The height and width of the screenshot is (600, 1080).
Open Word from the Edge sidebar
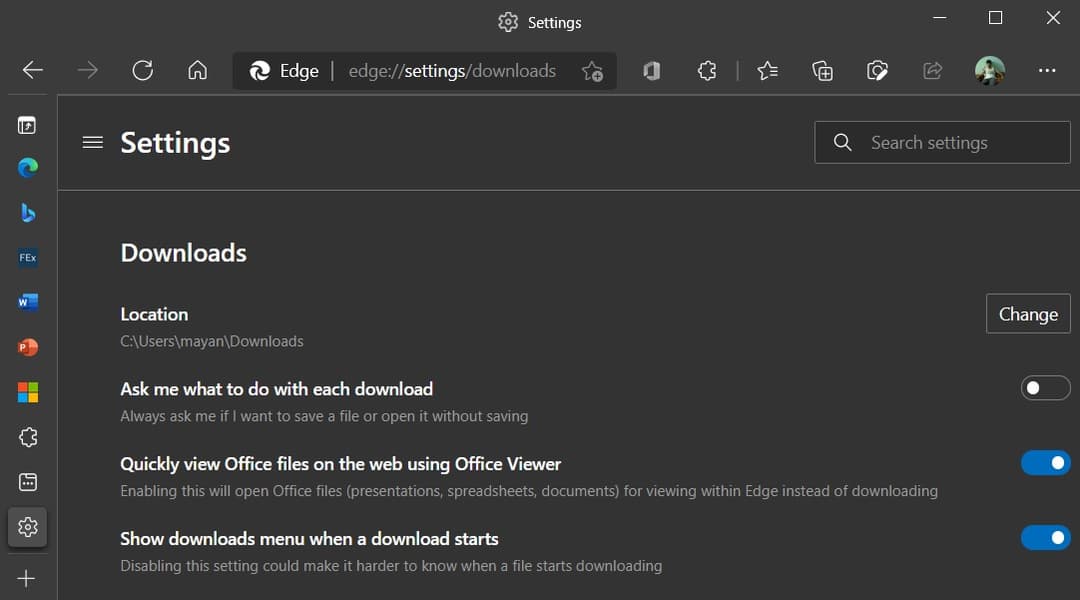click(x=28, y=302)
